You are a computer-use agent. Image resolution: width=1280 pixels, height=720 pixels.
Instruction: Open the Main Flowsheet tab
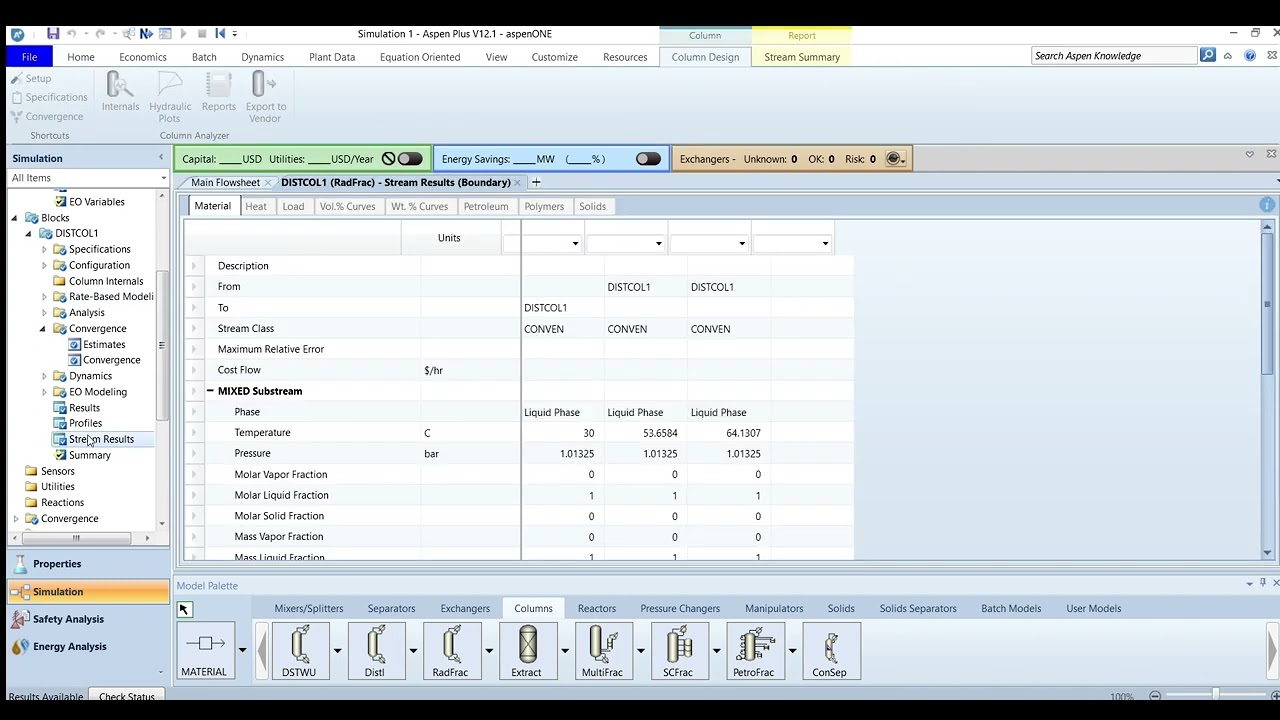pos(225,183)
